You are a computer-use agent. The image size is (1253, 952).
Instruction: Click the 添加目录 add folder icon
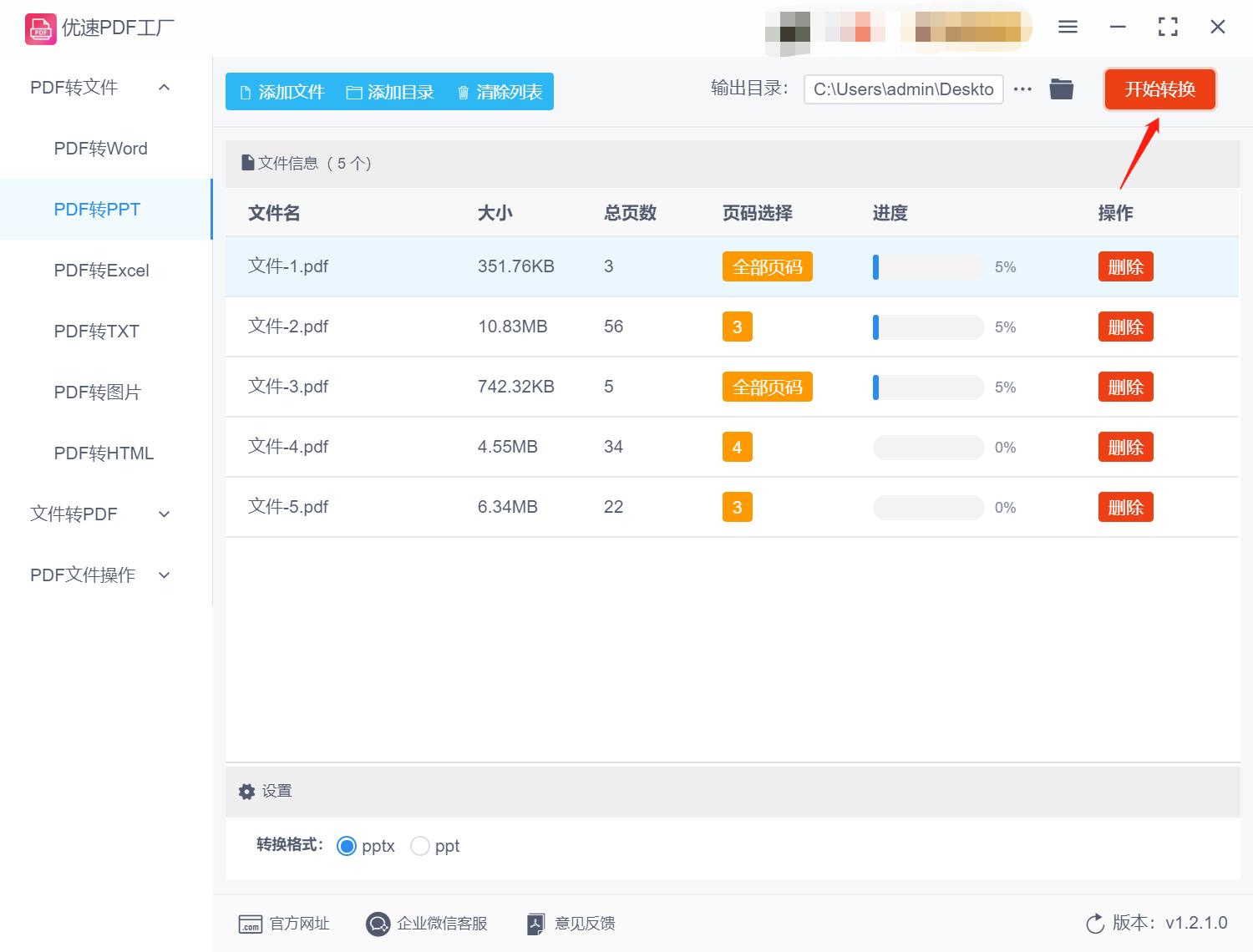click(x=354, y=92)
